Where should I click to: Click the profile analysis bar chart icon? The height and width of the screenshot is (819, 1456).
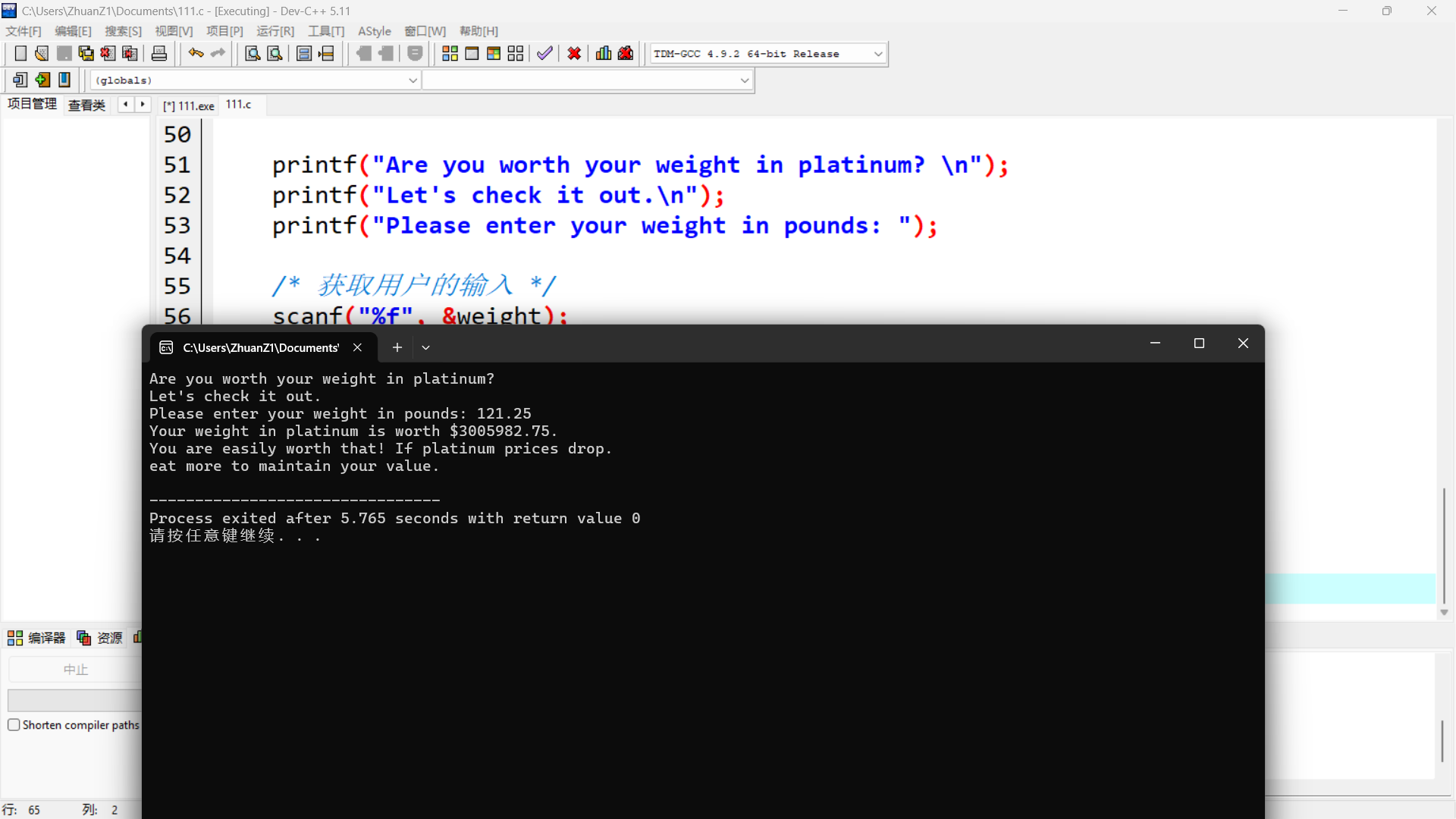[x=604, y=53]
